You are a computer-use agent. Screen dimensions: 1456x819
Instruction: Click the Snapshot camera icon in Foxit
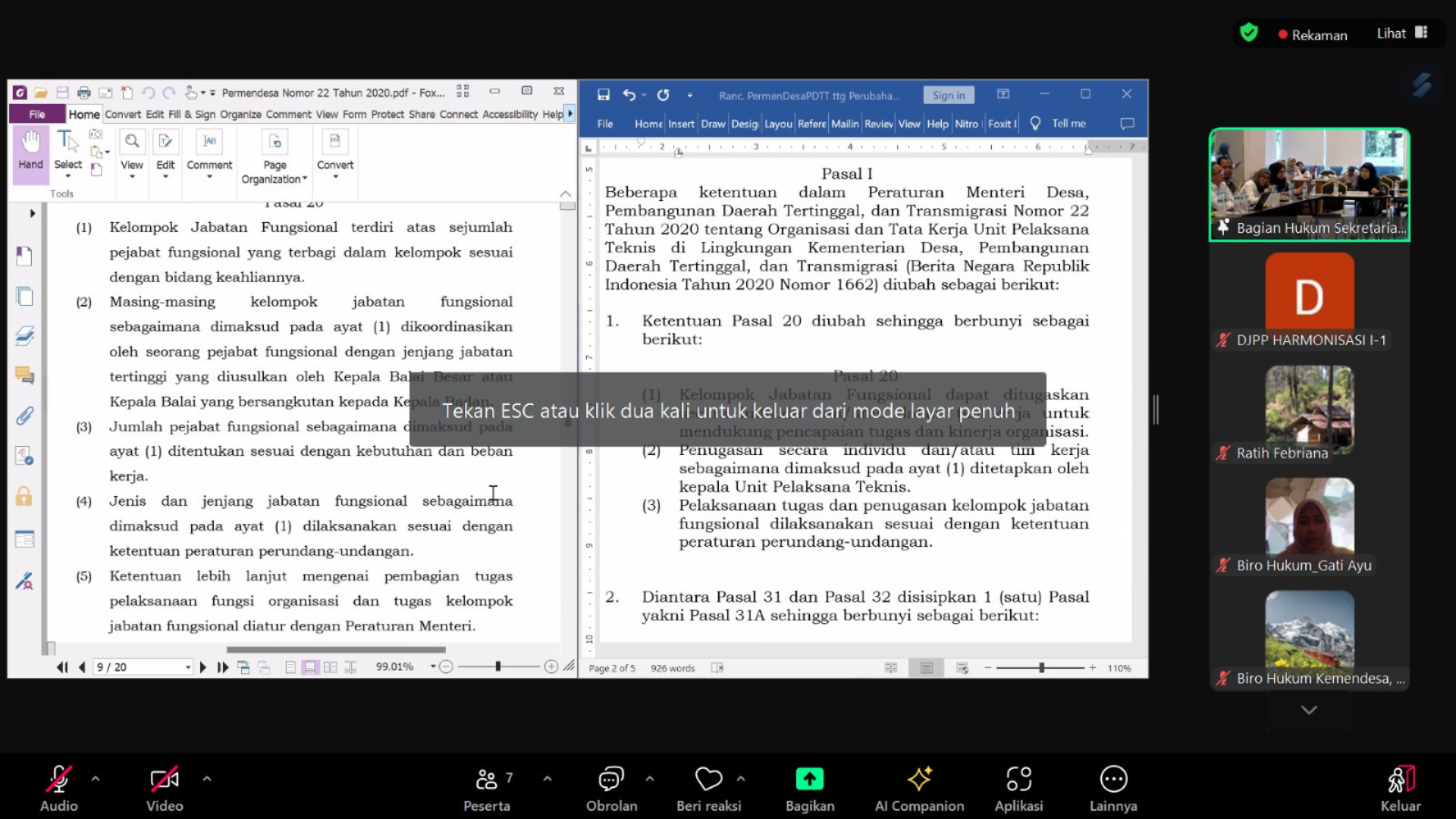[x=96, y=134]
